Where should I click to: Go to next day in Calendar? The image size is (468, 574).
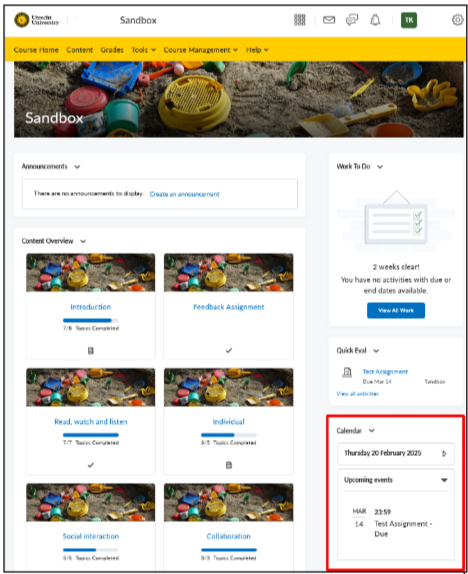(x=444, y=454)
